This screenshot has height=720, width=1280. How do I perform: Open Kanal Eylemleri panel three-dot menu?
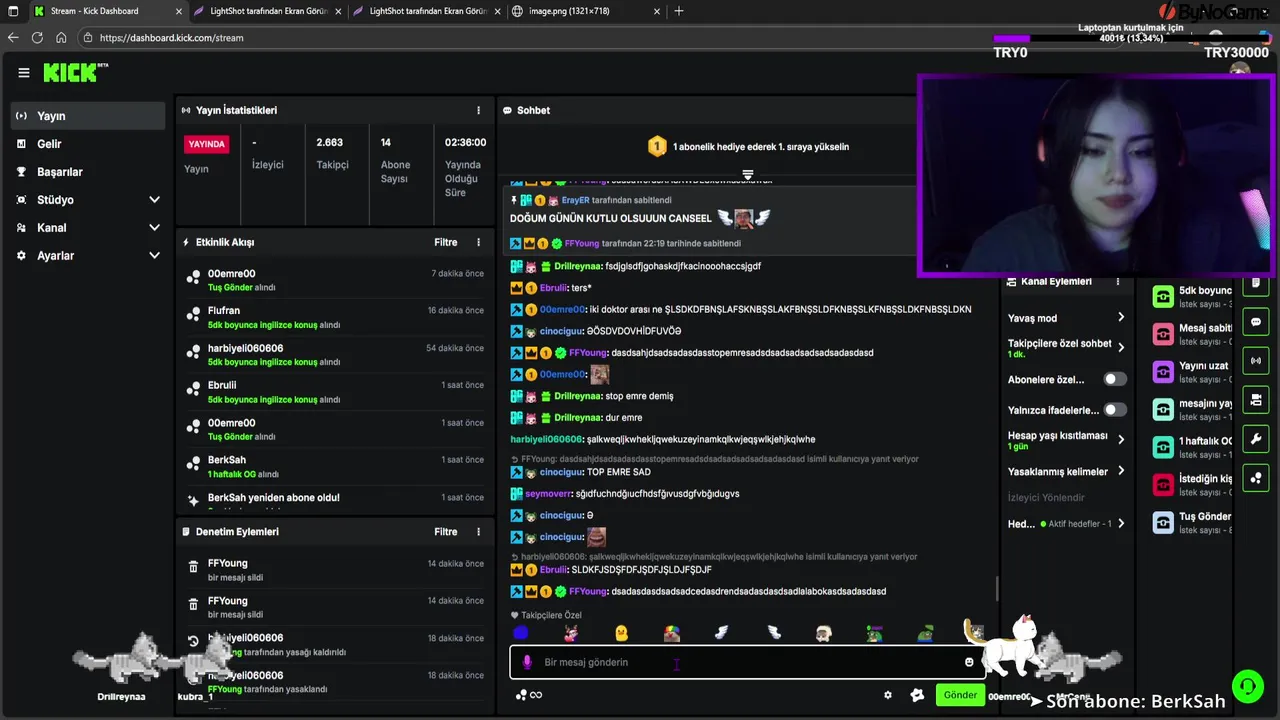pyautogui.click(x=1117, y=281)
